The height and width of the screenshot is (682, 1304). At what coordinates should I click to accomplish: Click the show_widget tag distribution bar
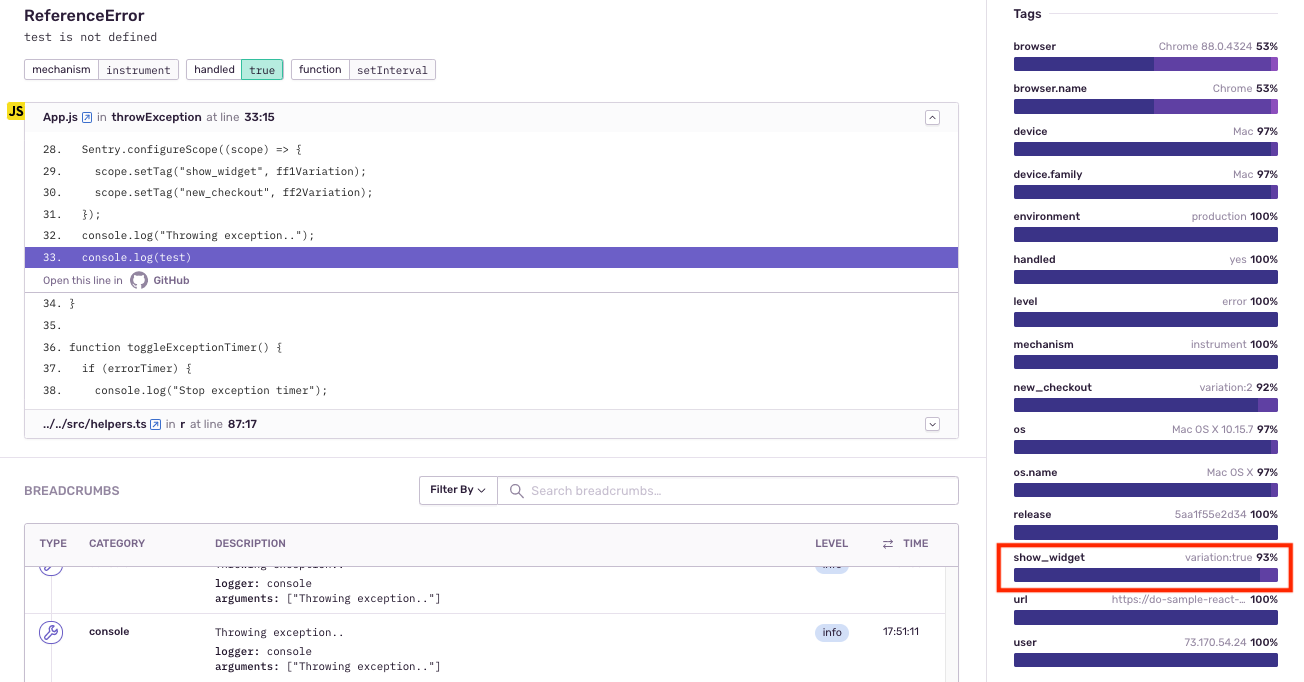point(1146,575)
